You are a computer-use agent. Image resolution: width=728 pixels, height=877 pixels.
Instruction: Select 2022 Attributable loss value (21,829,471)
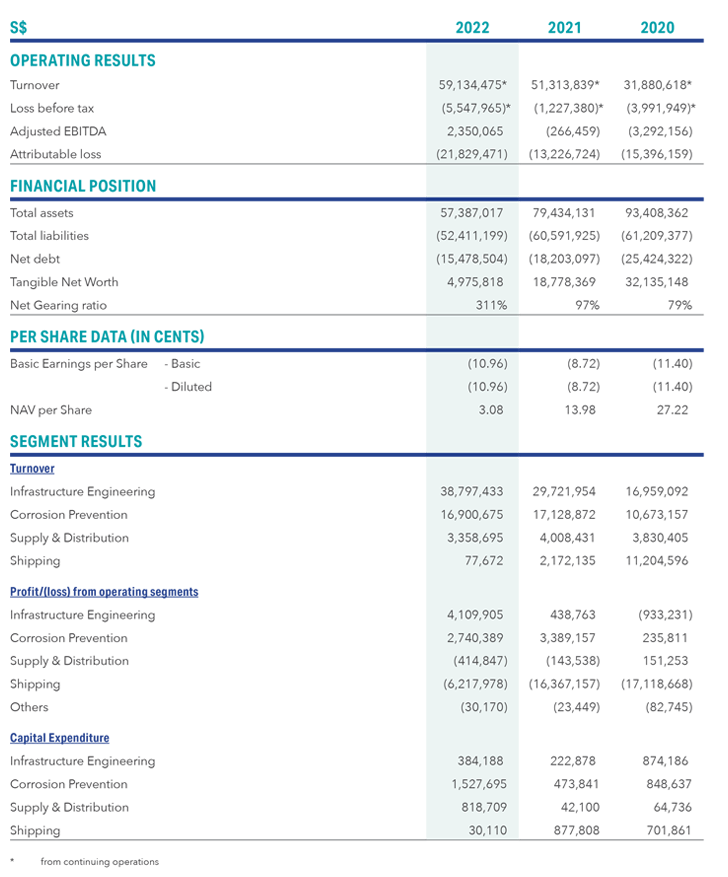[x=472, y=154]
